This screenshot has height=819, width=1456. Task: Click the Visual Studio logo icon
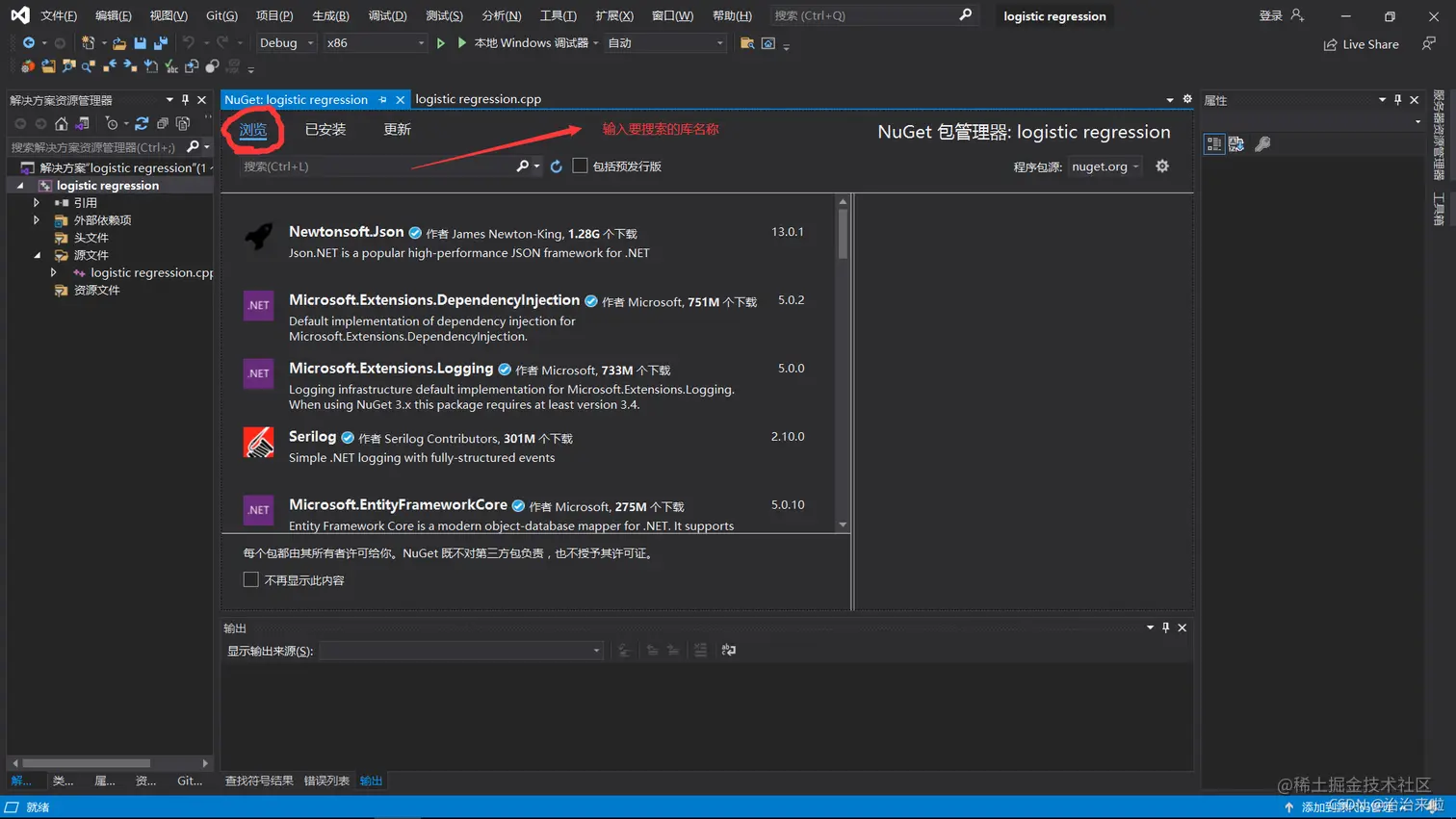click(19, 14)
